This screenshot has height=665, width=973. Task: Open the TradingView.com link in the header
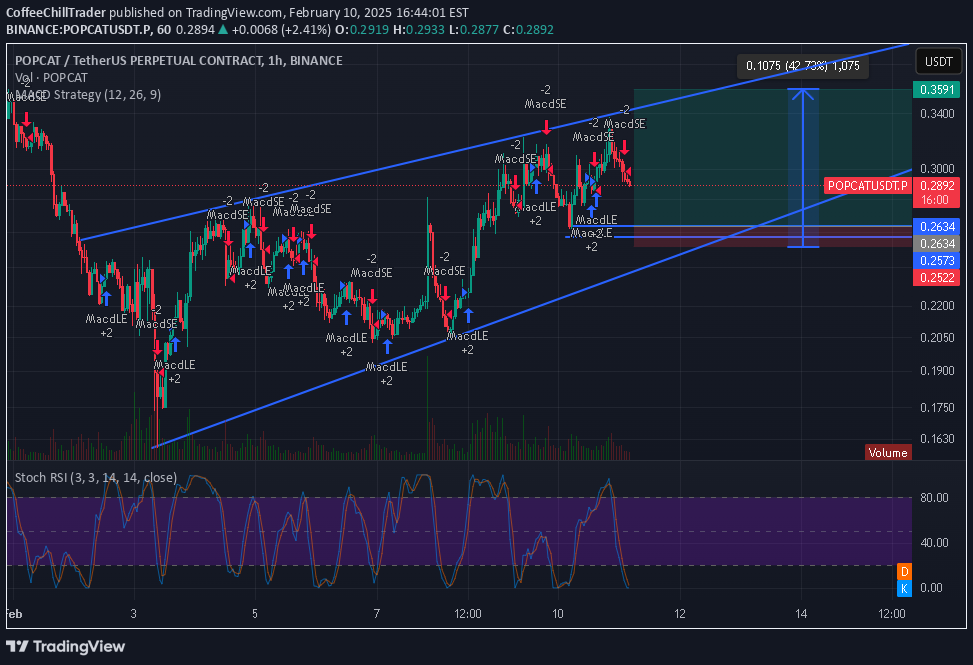tap(235, 12)
